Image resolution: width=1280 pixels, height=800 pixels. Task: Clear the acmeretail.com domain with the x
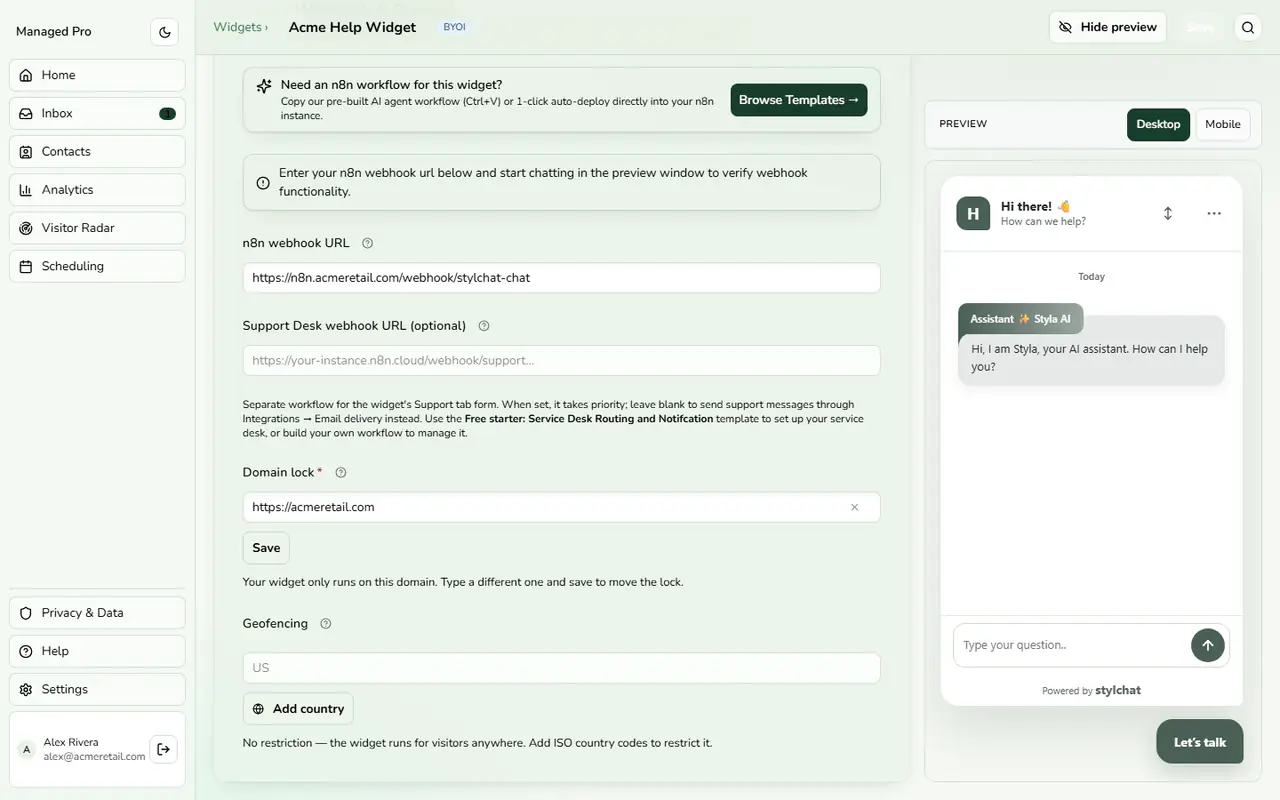click(x=854, y=507)
